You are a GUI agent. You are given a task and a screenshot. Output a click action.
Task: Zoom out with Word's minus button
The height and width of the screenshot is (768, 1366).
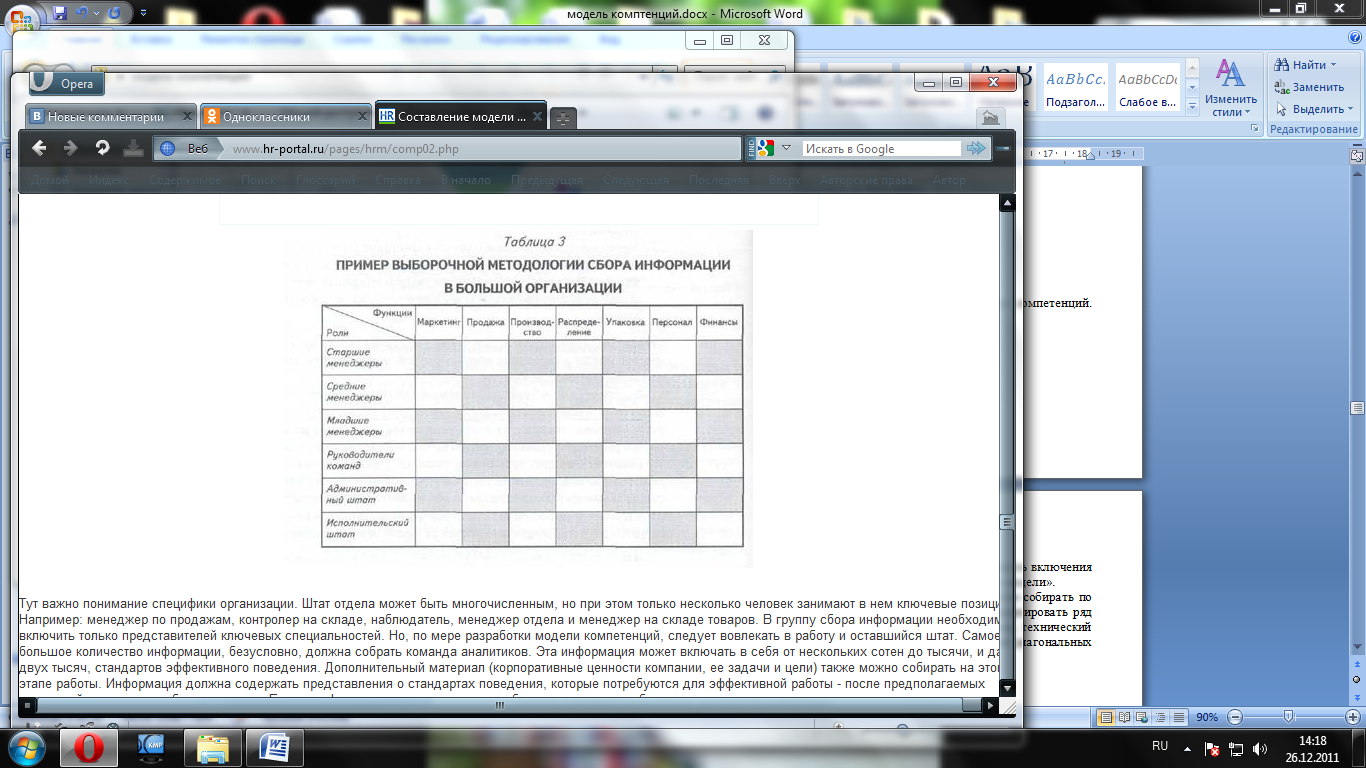point(1235,717)
